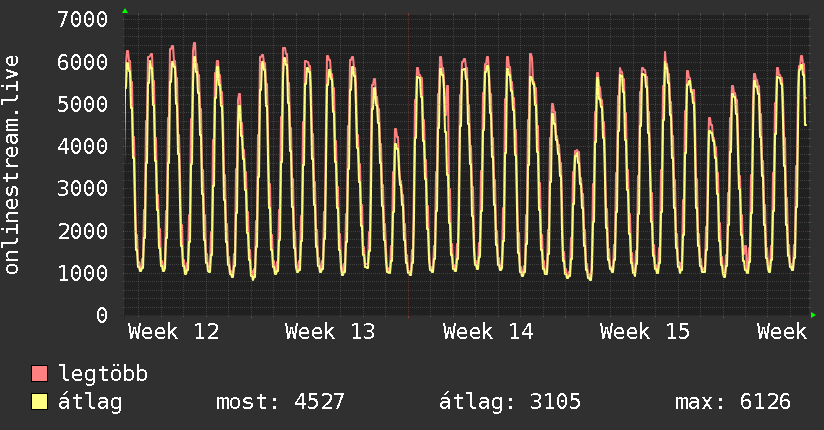This screenshot has height=430, width=824.
Task: Click the green arrow atop the y-axis
Action: [125, 11]
